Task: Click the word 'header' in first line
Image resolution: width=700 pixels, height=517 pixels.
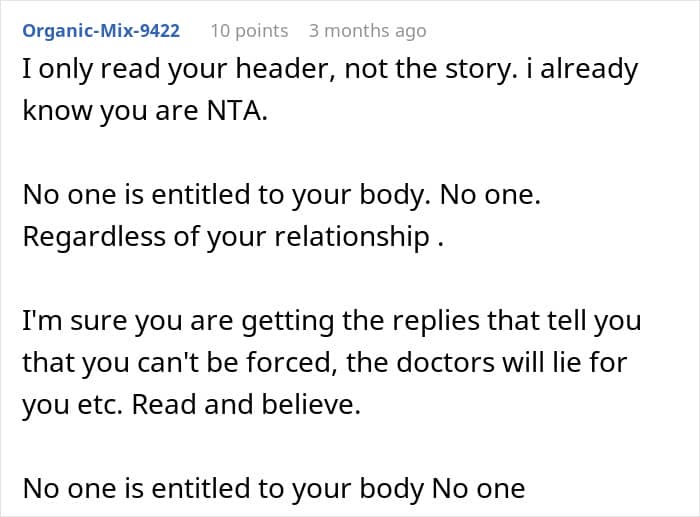Action: point(285,69)
